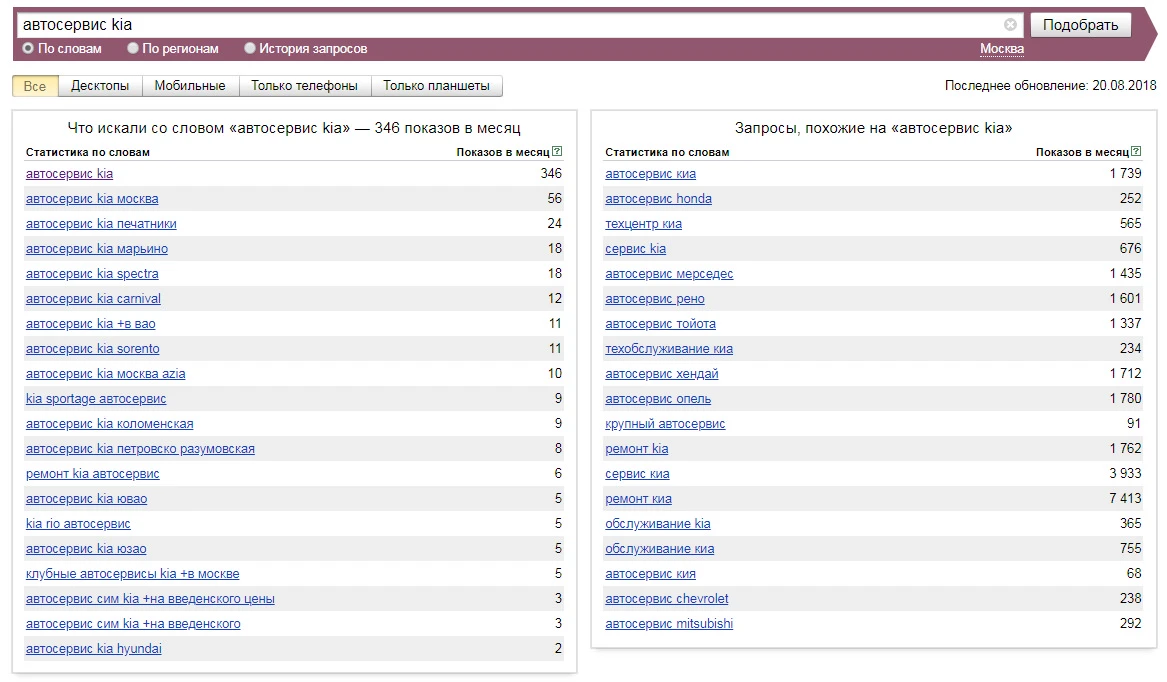The height and width of the screenshot is (682, 1167).
Task: Select the 'История запросов' radio button
Action: point(250,49)
